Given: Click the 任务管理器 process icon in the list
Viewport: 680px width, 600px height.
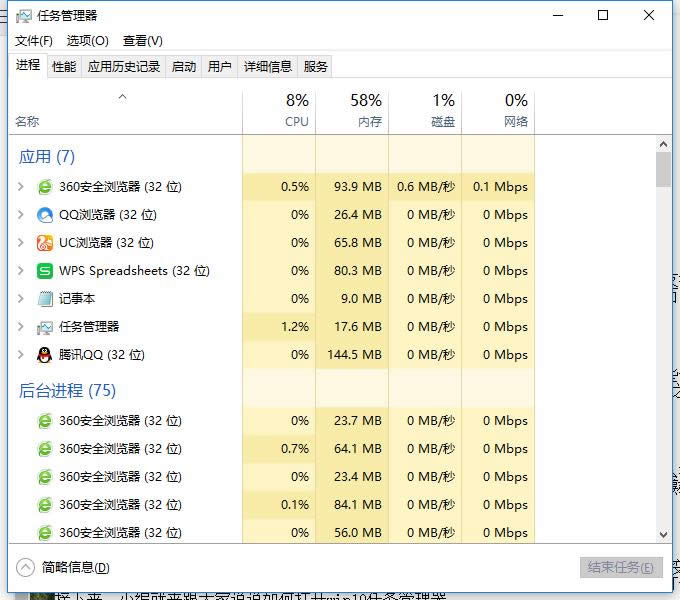Looking at the screenshot, I should pyautogui.click(x=45, y=327).
